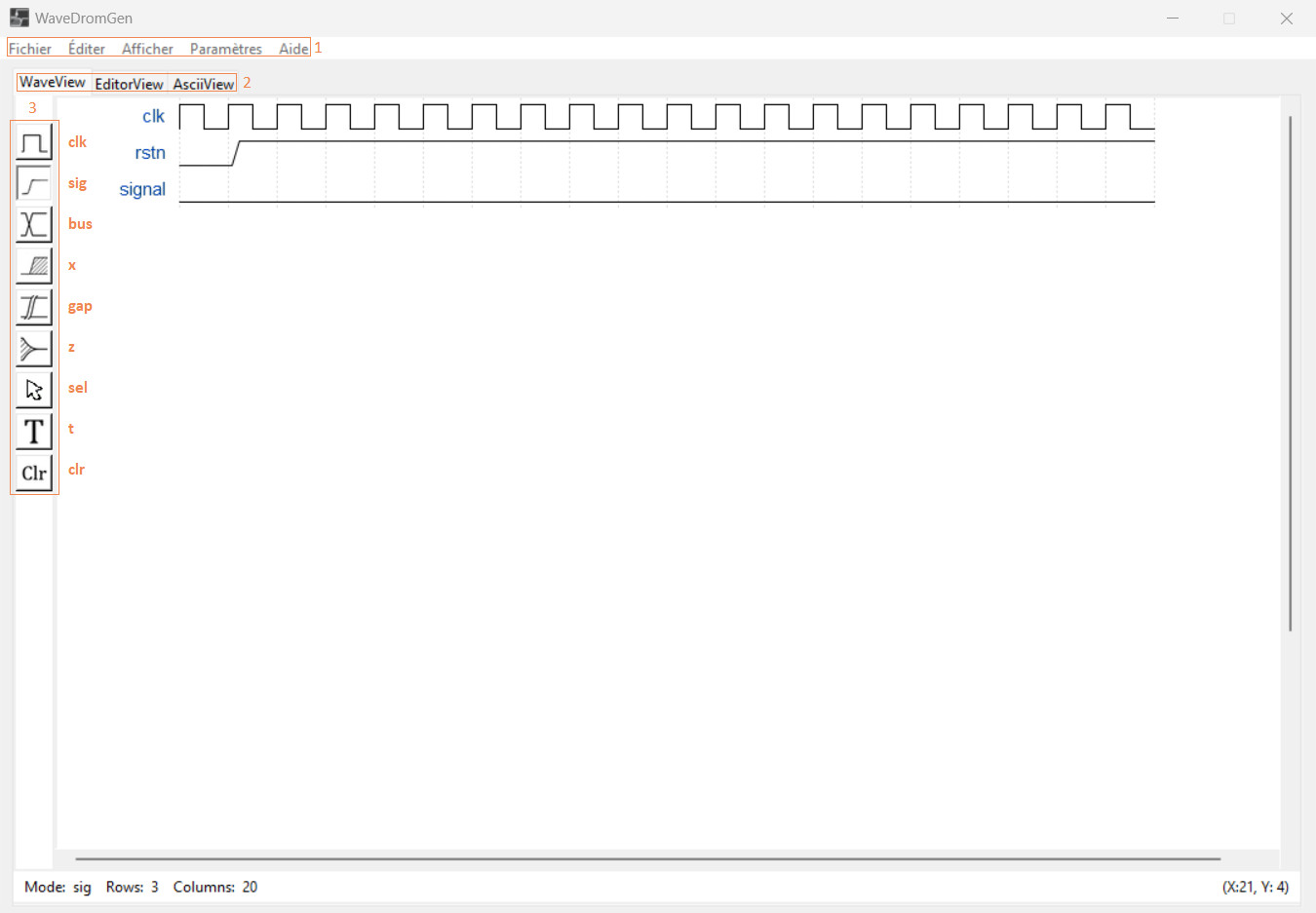Click the clk signal name label
Image resolution: width=1316 pixels, height=913 pixels.
click(153, 116)
